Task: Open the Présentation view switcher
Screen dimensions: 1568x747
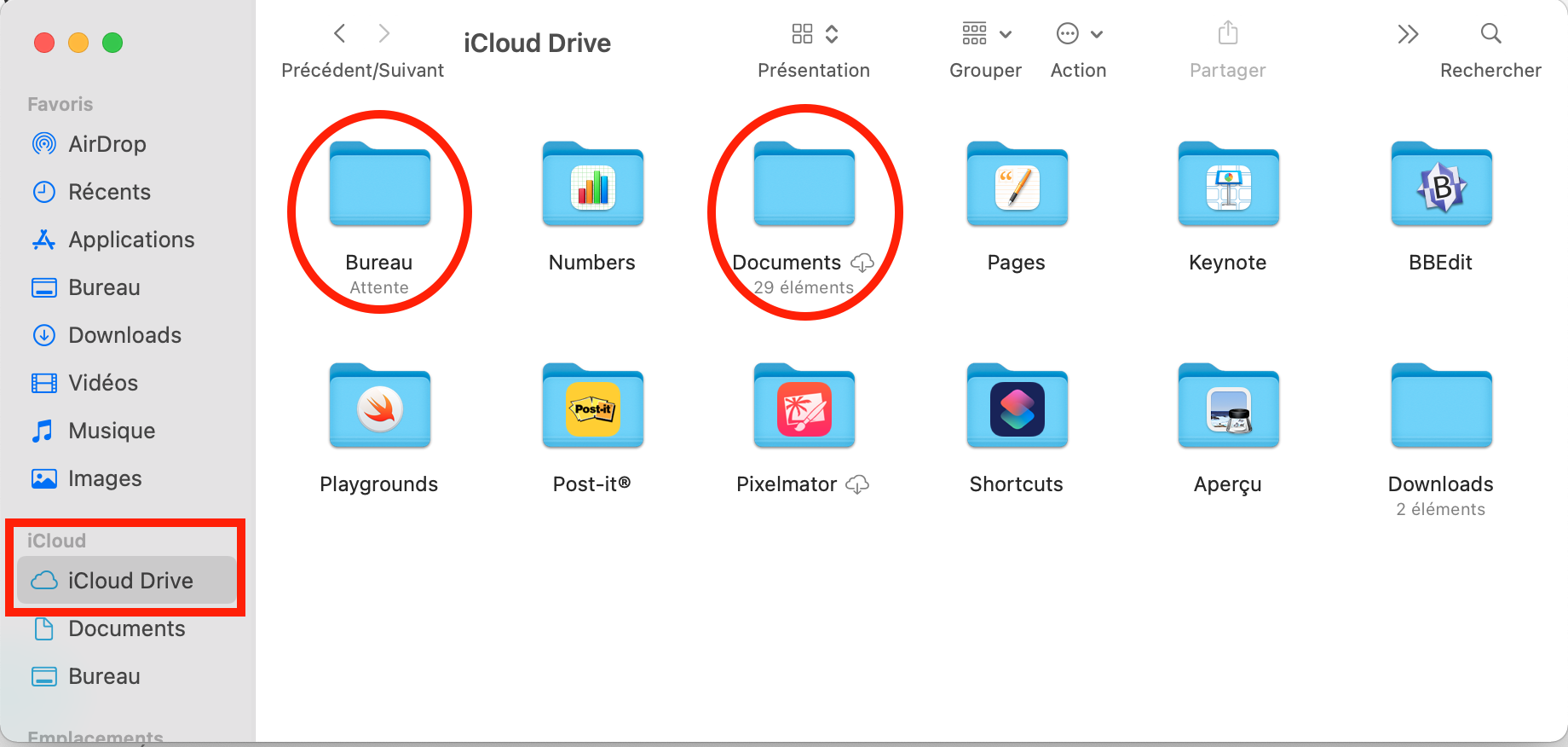Action: click(814, 34)
